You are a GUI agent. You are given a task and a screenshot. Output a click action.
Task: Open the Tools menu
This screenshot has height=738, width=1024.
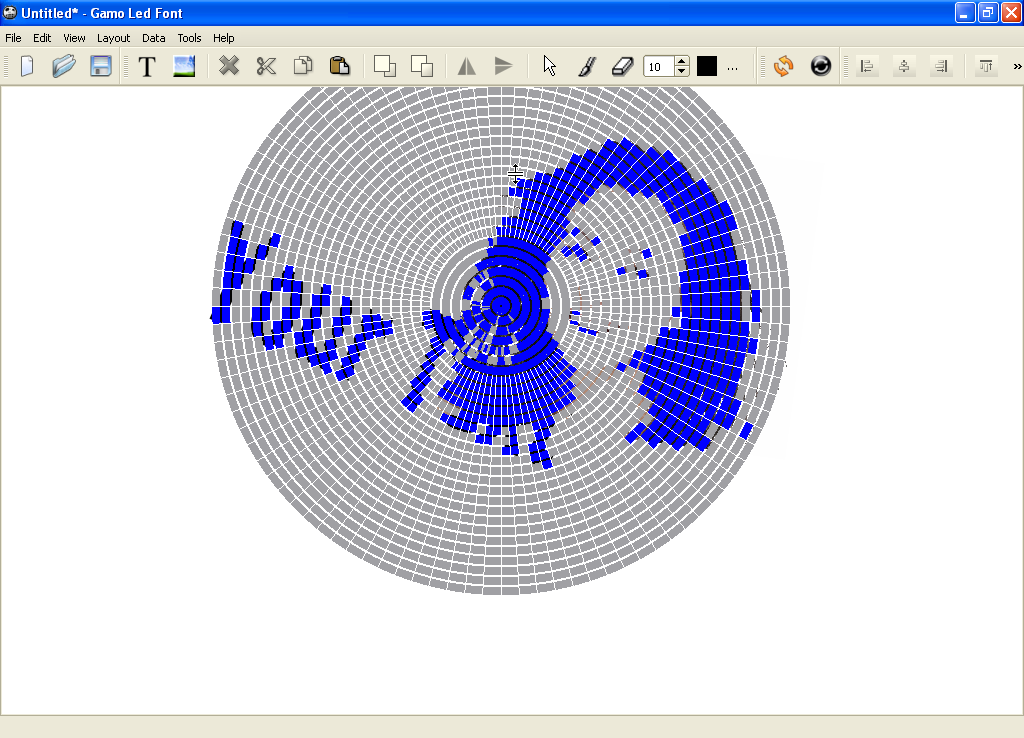pos(189,38)
